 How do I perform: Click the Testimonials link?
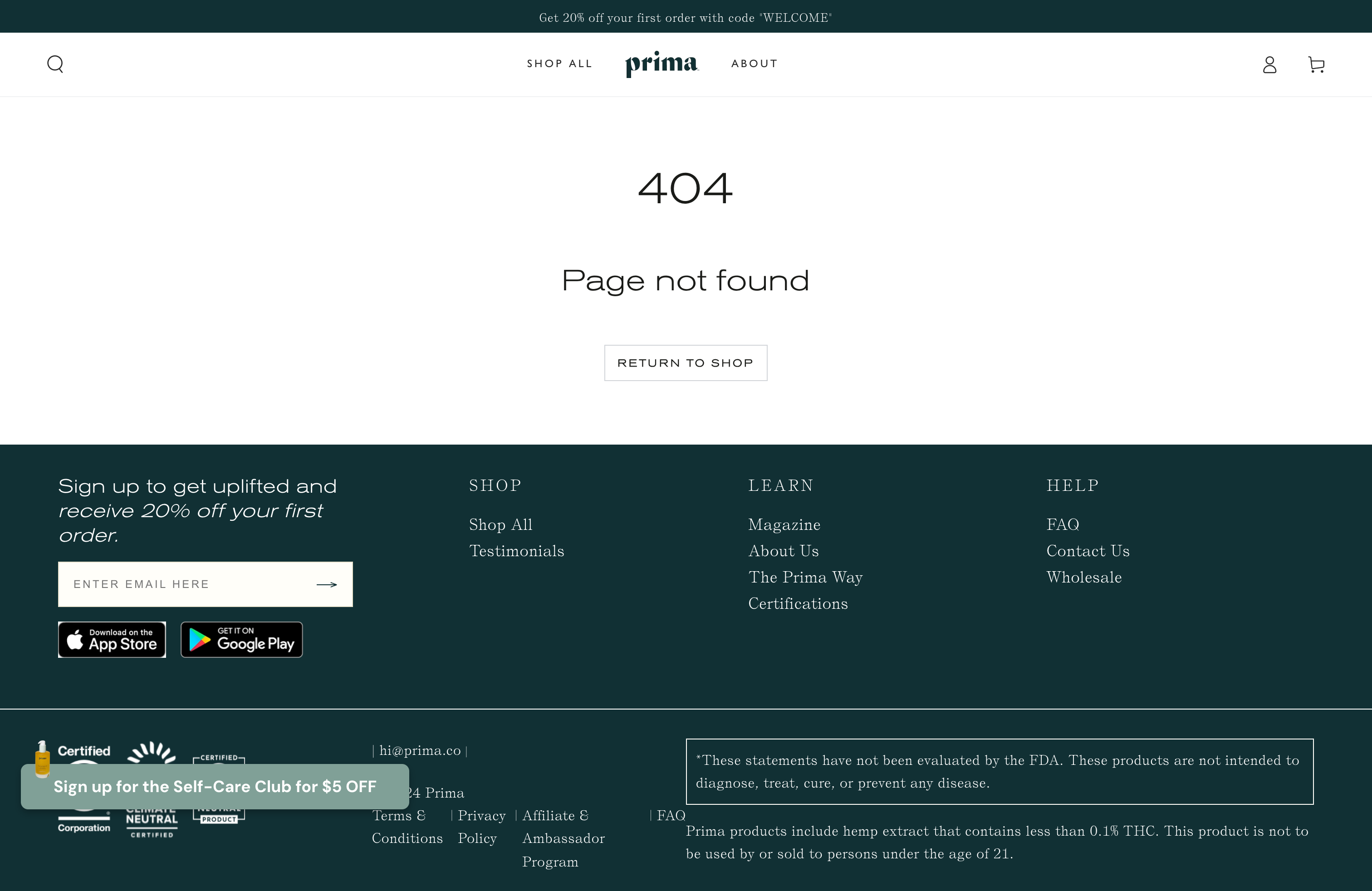tap(516, 551)
